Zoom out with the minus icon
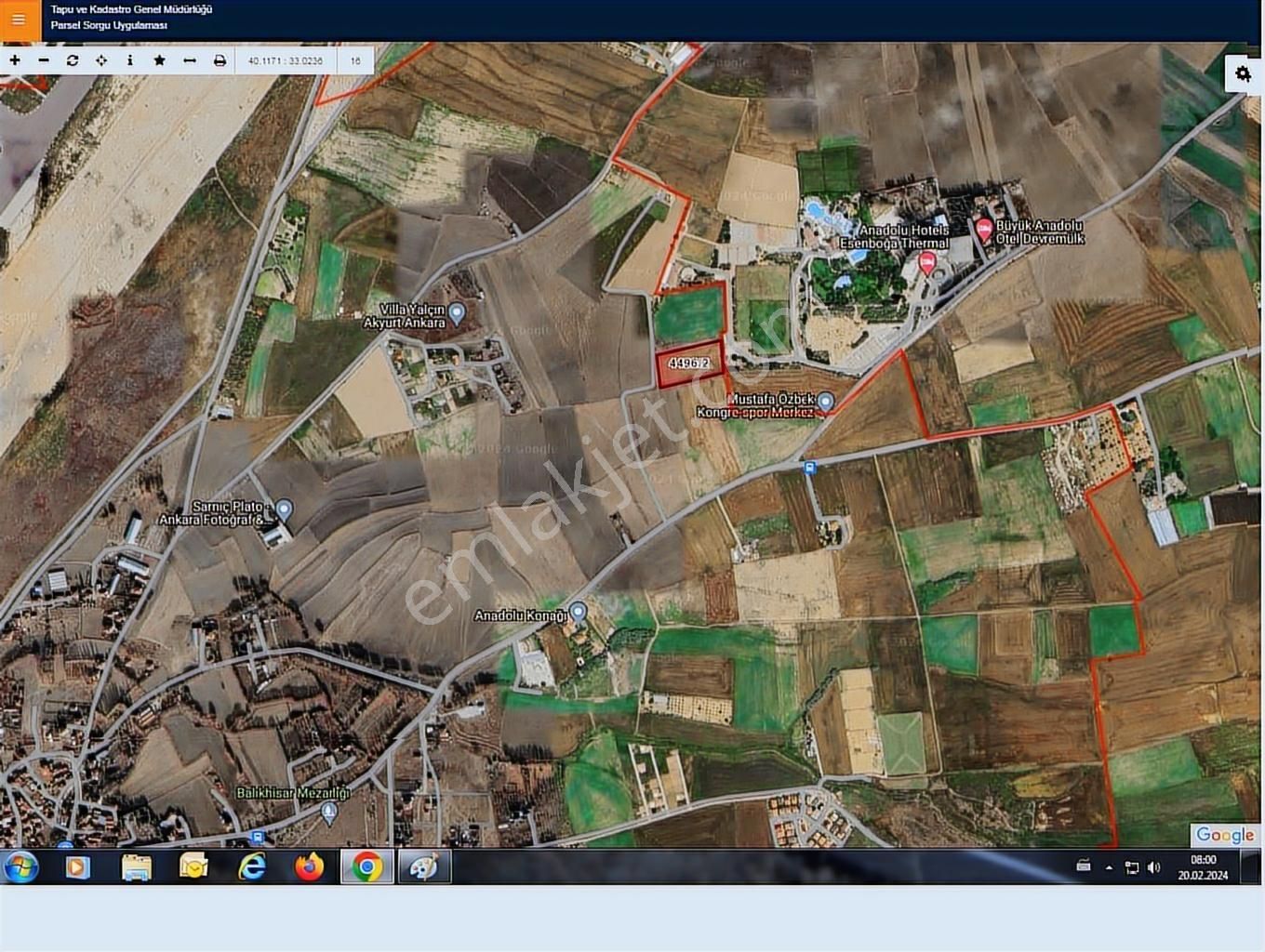1265x952 pixels. (44, 60)
